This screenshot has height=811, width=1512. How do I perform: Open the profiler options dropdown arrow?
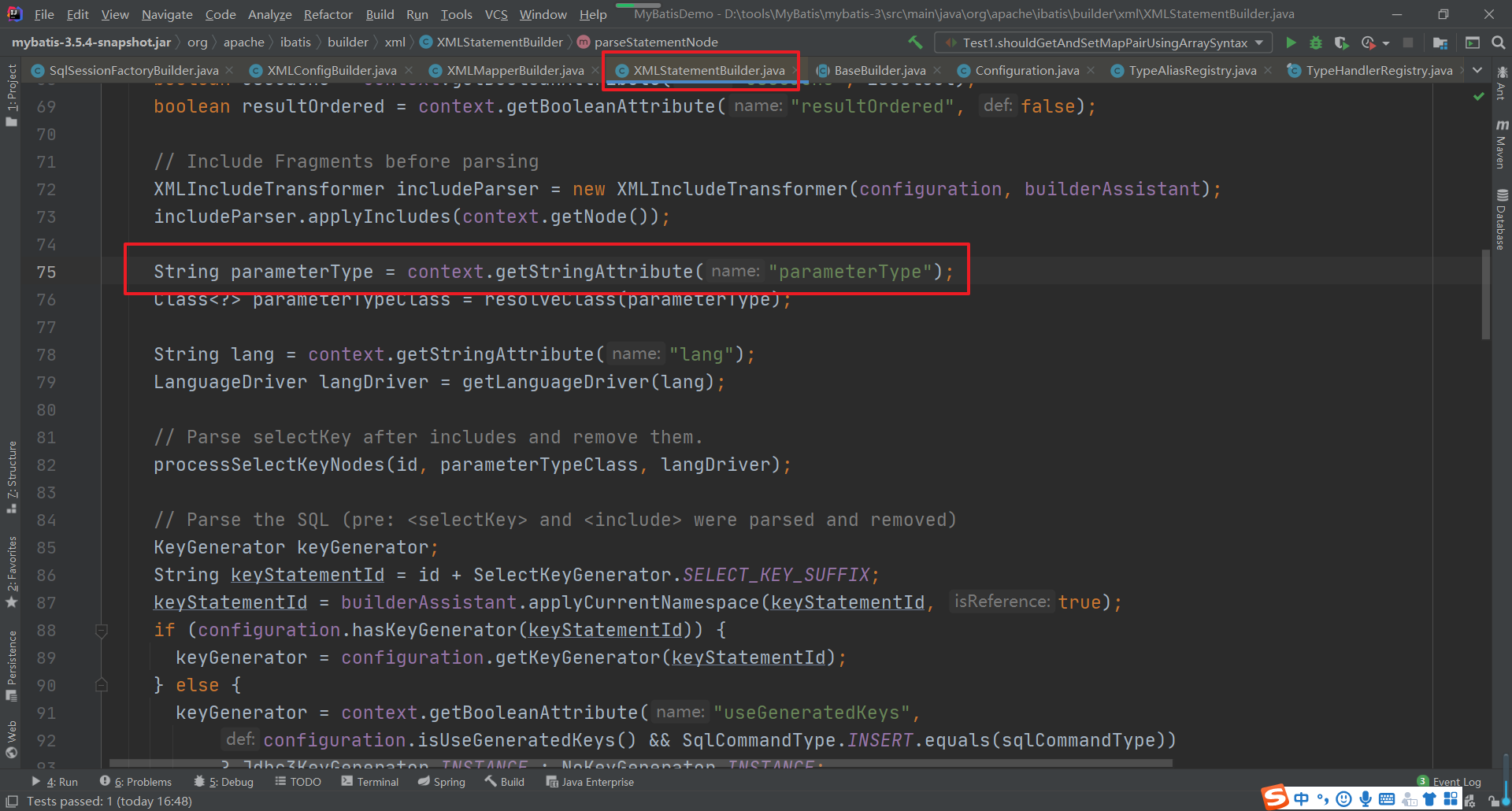[x=1385, y=43]
